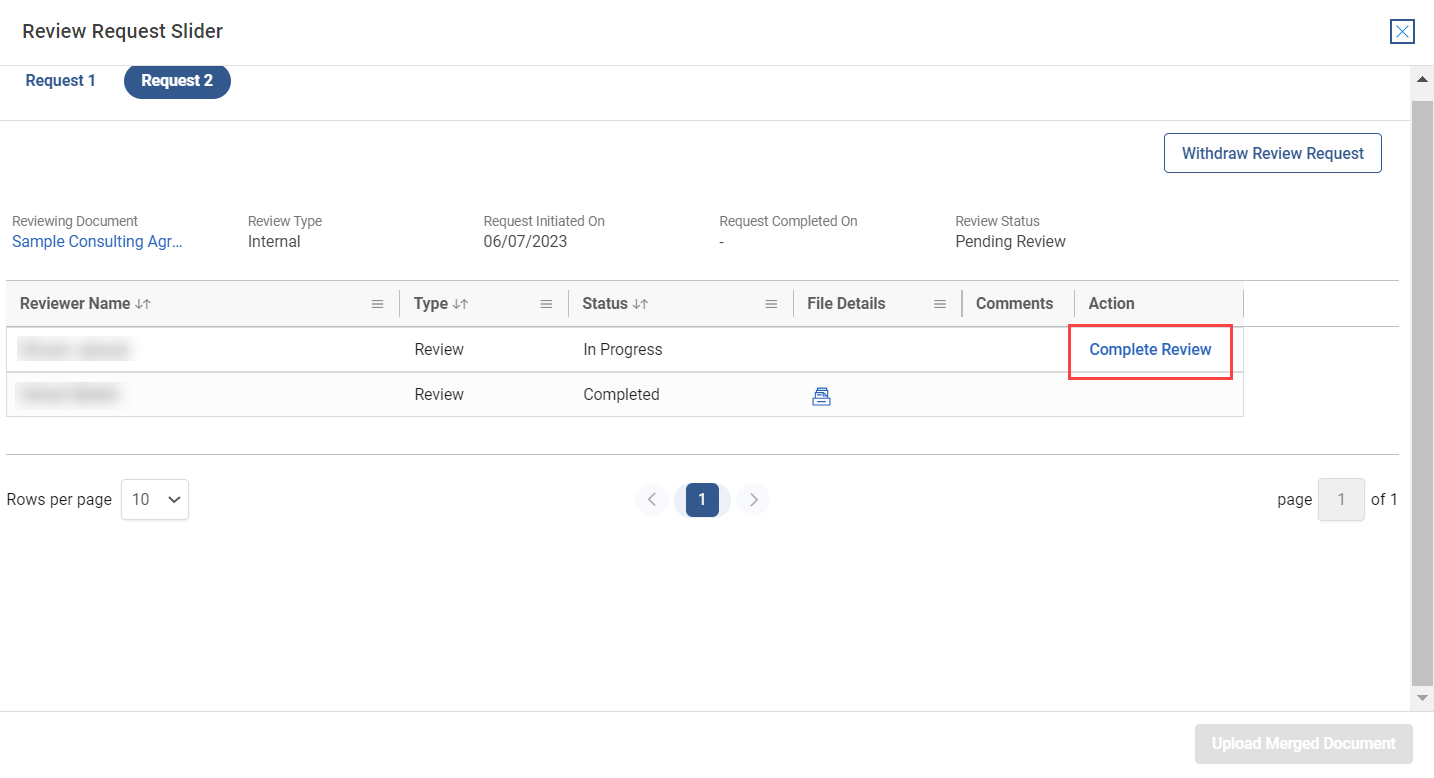Click the page number input field

[1341, 499]
